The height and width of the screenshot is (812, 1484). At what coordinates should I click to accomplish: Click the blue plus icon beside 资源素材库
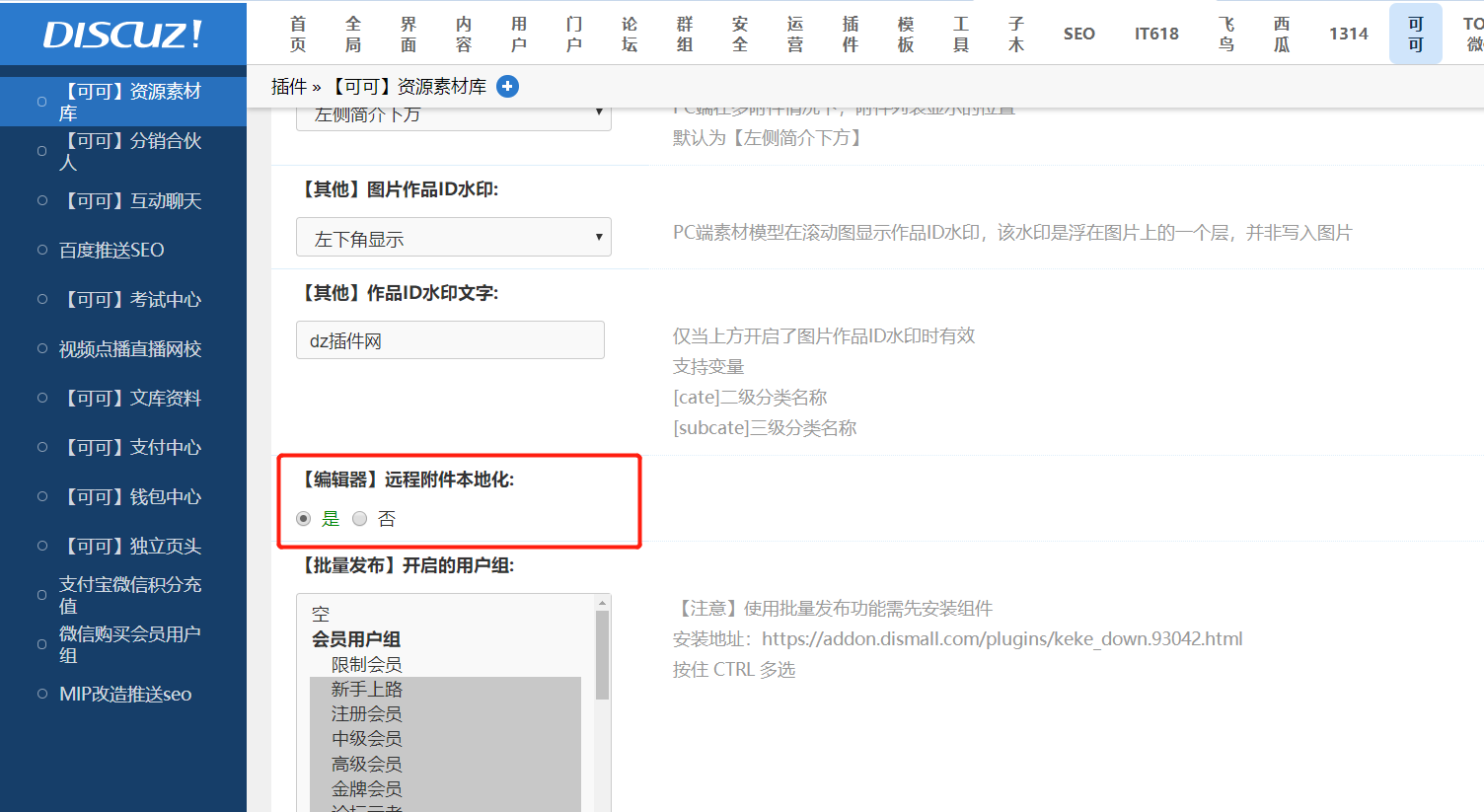tap(507, 87)
